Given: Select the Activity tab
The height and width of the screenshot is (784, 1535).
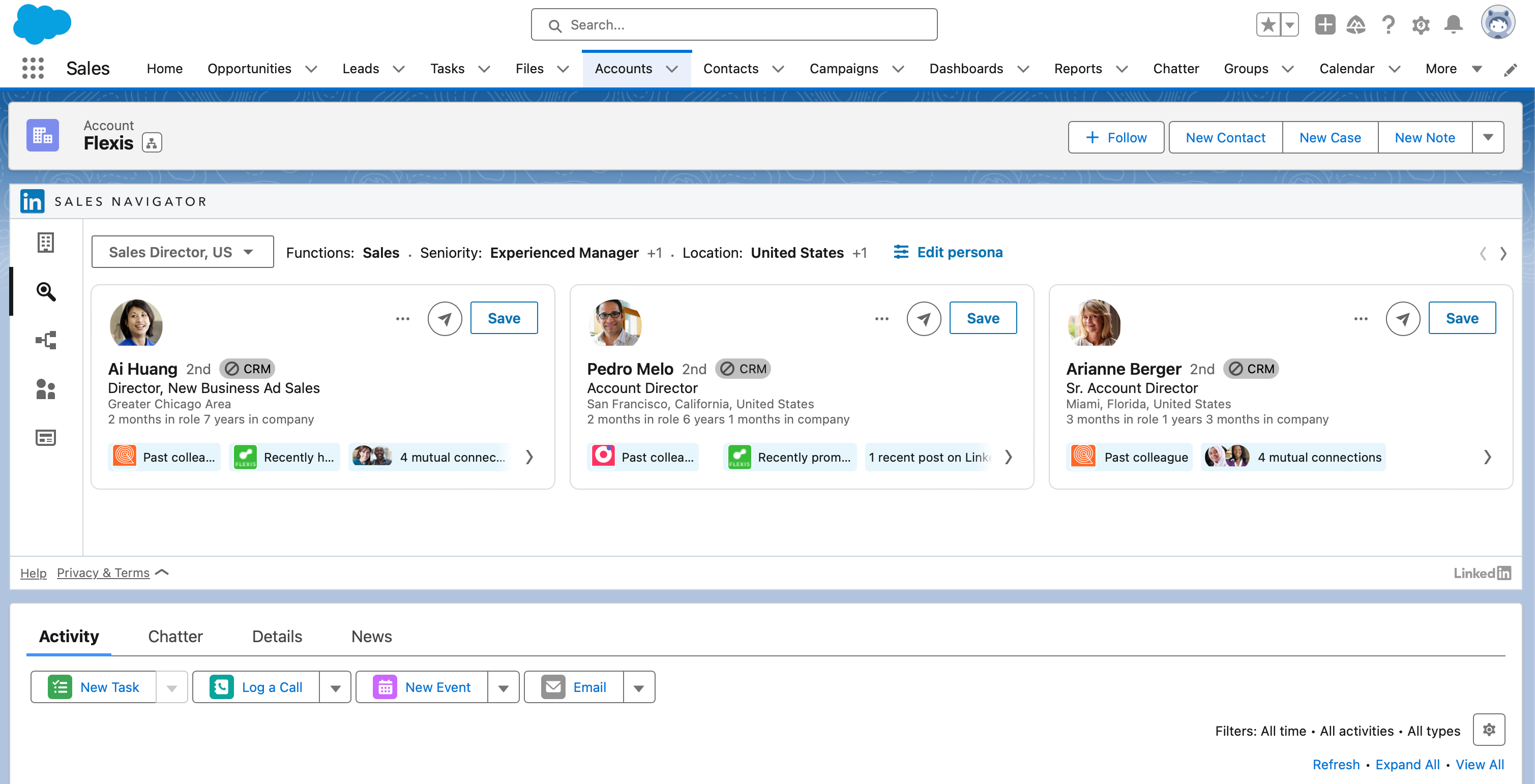Looking at the screenshot, I should click(x=69, y=637).
